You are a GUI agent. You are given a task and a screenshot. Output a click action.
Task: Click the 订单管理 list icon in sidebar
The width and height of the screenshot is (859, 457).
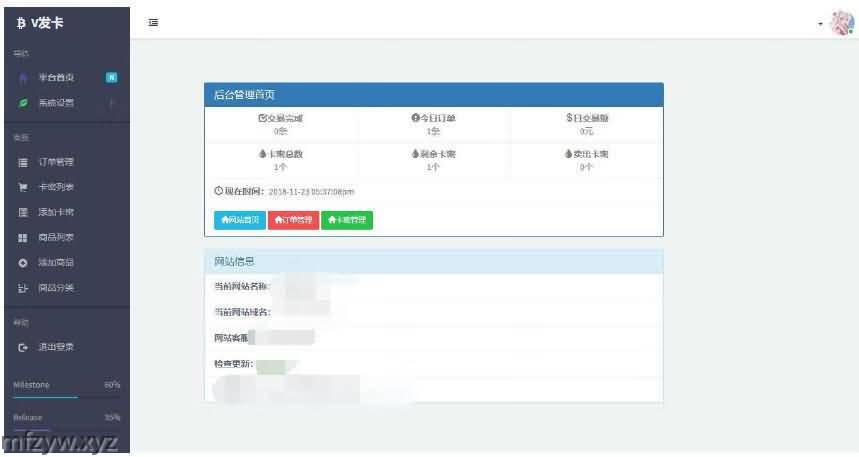23,162
